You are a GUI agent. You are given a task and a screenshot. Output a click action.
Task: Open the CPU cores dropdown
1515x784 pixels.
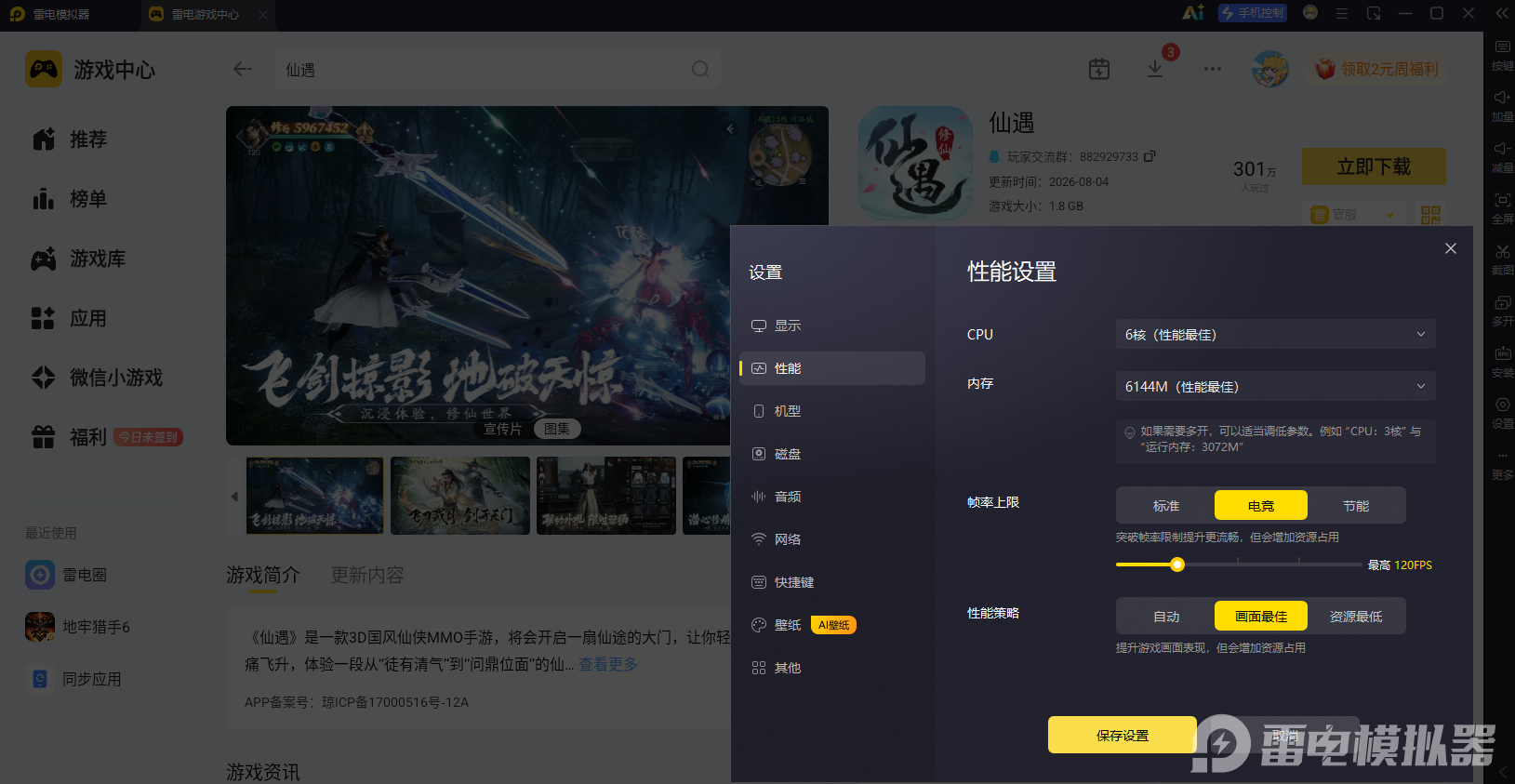[1275, 334]
